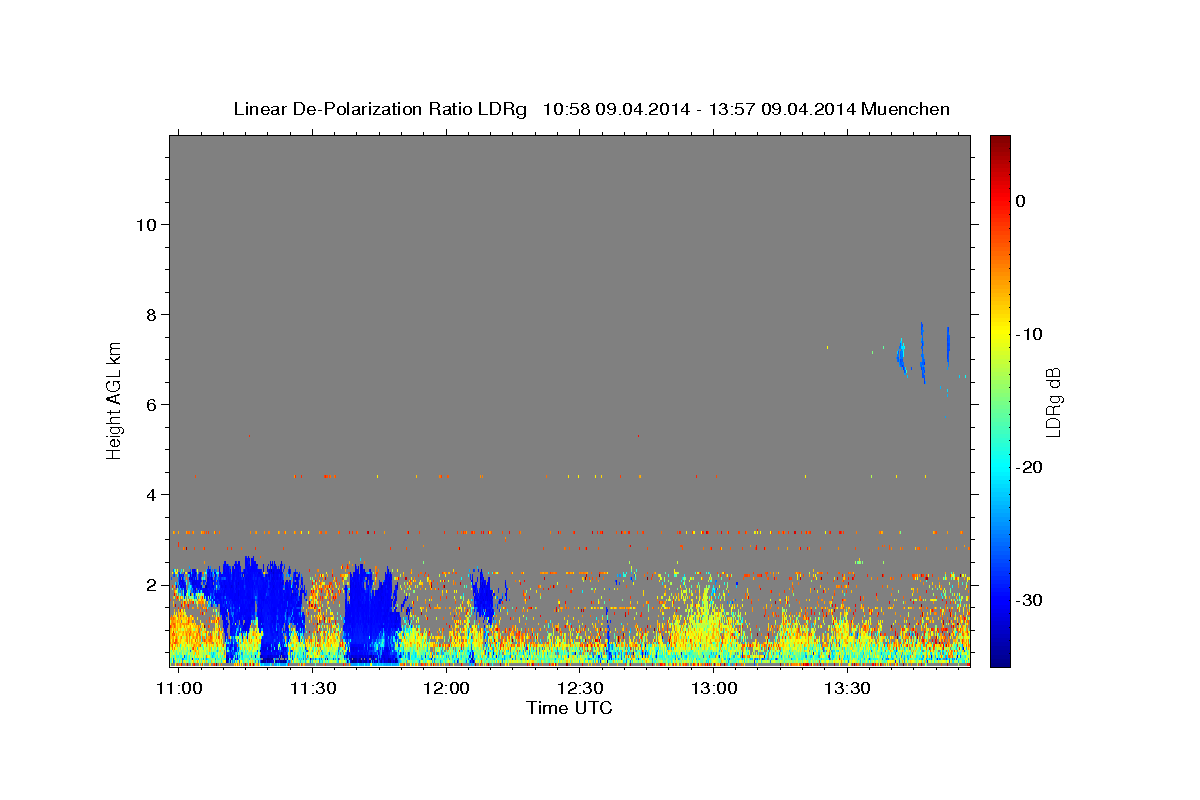Click the colorbar tick label 0
Image resolution: width=1200 pixels, height=800 pixels.
pyautogui.click(x=1021, y=201)
